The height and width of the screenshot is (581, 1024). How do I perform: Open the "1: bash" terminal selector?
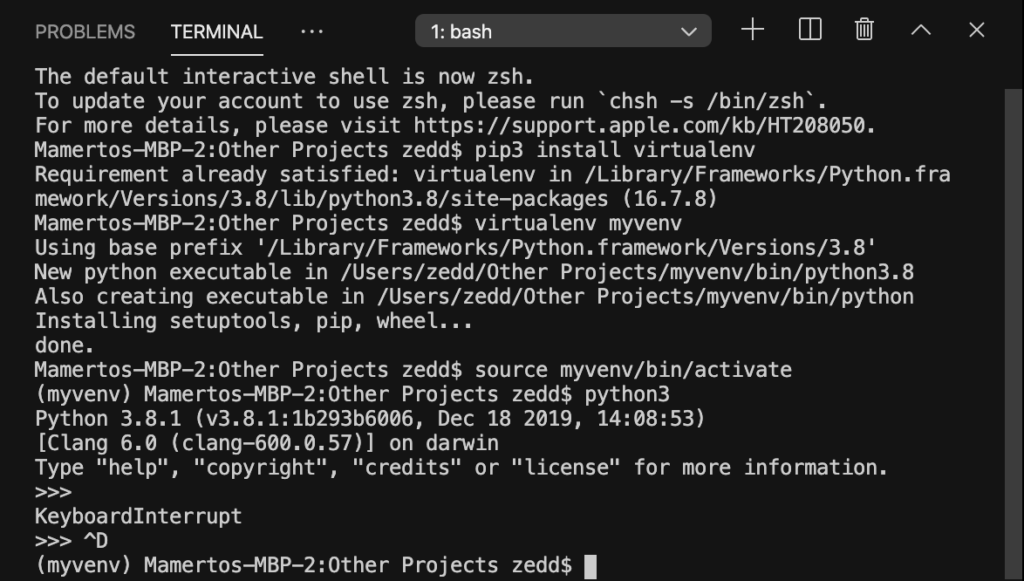tap(563, 31)
